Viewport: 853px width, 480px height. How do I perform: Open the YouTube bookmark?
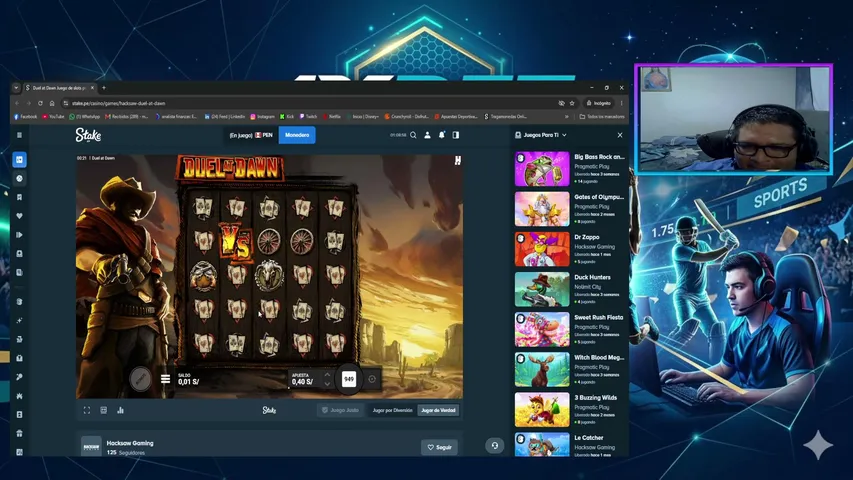point(53,116)
